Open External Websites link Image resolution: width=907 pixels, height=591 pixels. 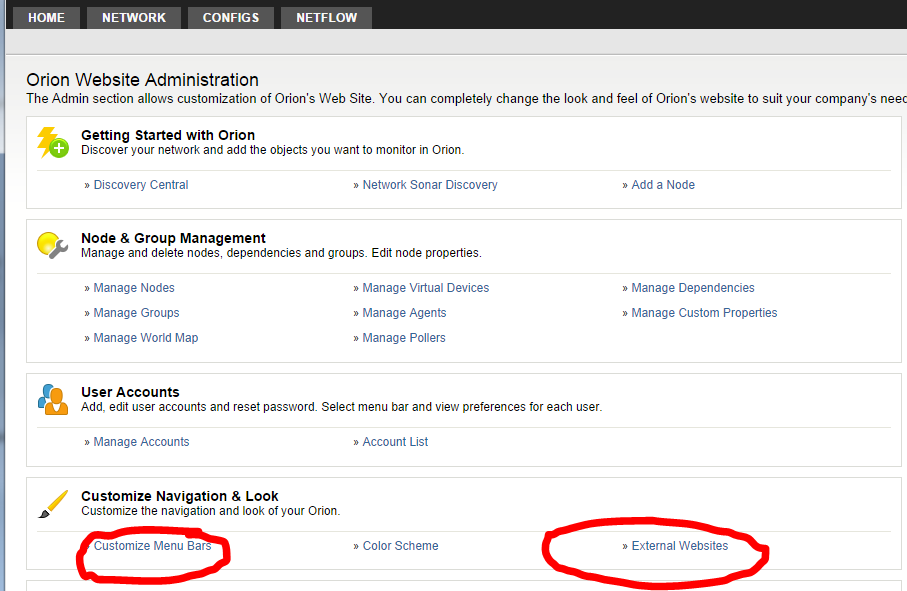tap(680, 545)
